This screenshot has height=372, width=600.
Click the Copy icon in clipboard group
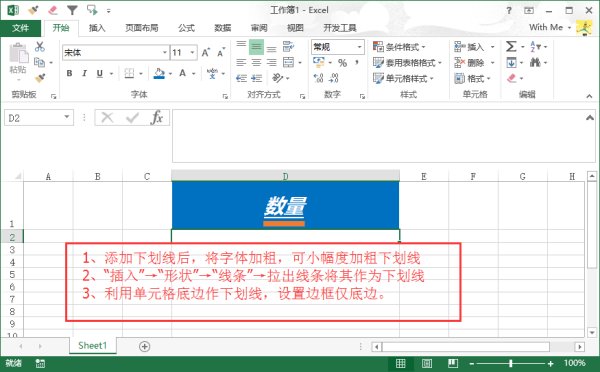pyautogui.click(x=39, y=62)
